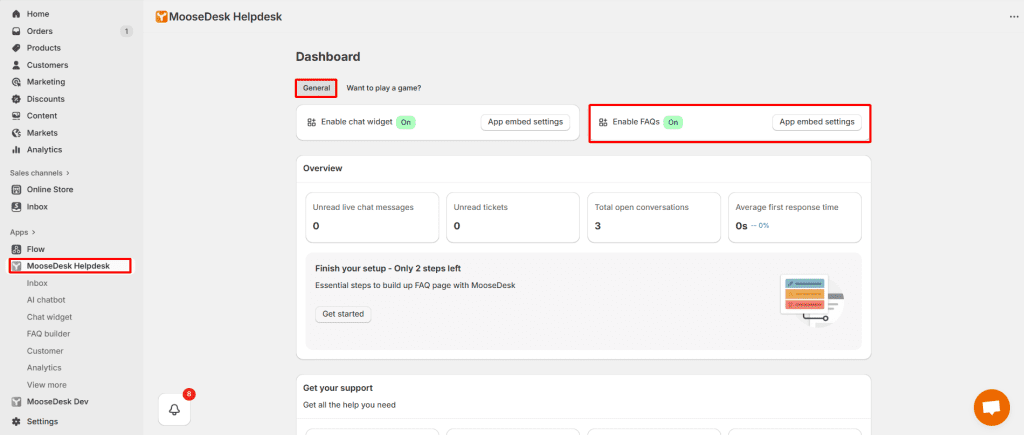This screenshot has height=435, width=1024.
Task: Click the Analytics bar chart icon
Action: (x=16, y=150)
